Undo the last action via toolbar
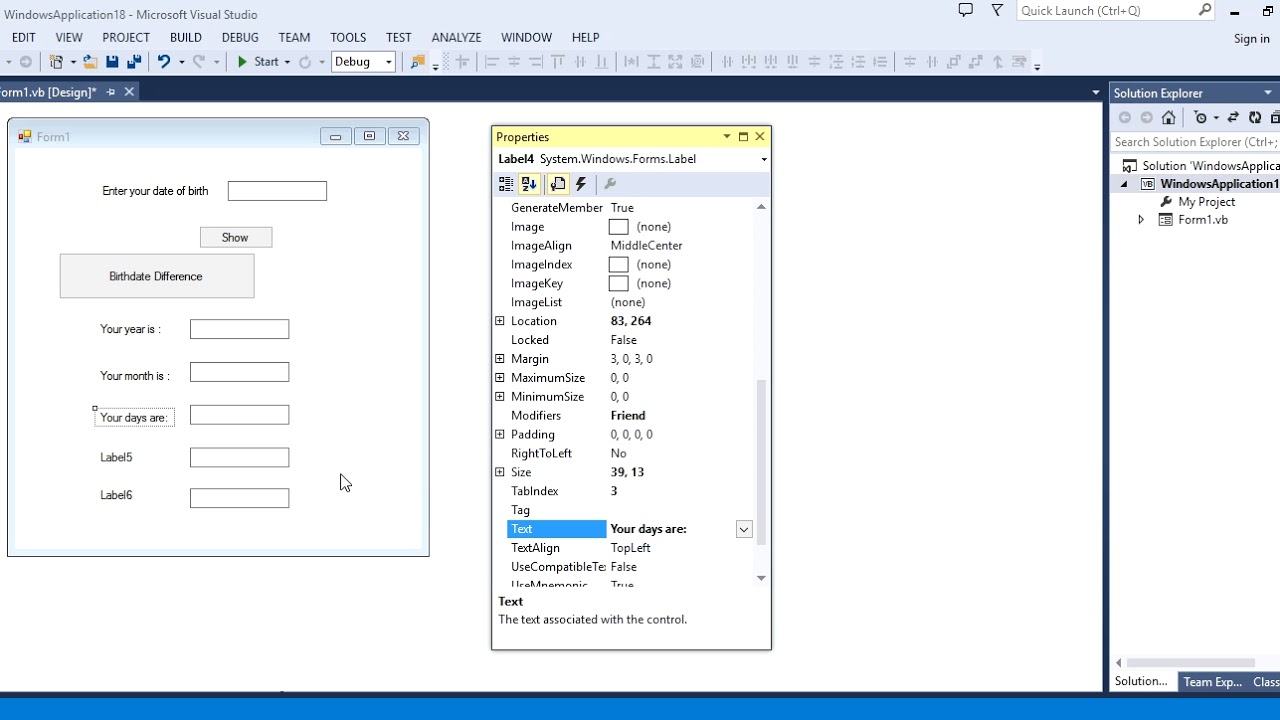This screenshot has width=1280, height=720. tap(164, 62)
